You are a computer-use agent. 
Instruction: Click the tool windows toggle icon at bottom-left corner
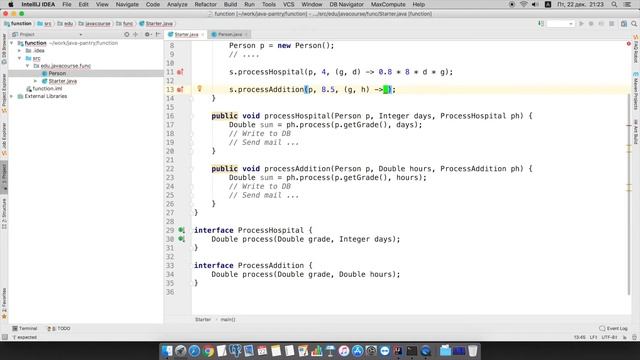(x=4, y=338)
